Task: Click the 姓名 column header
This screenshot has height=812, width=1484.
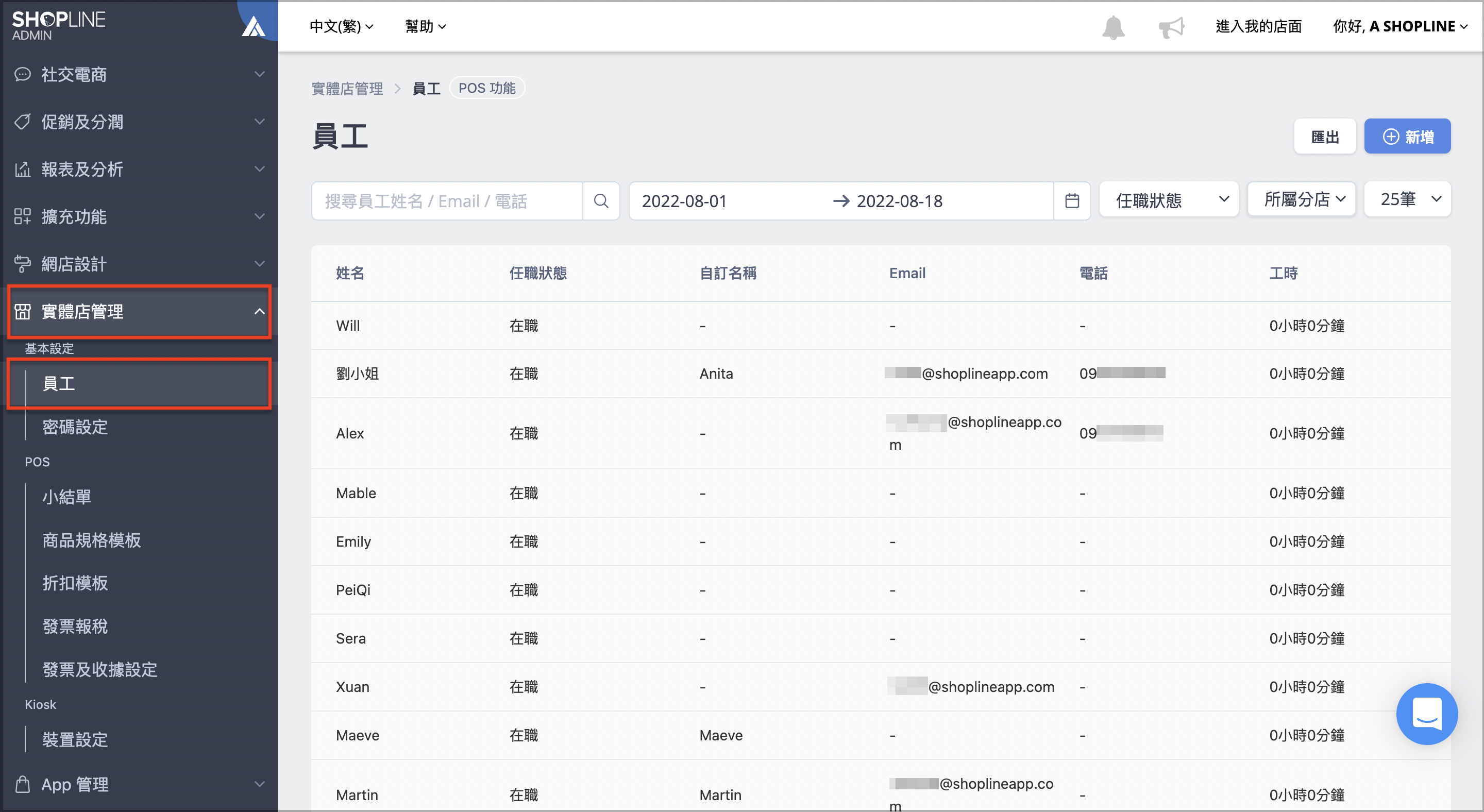Action: [x=350, y=273]
